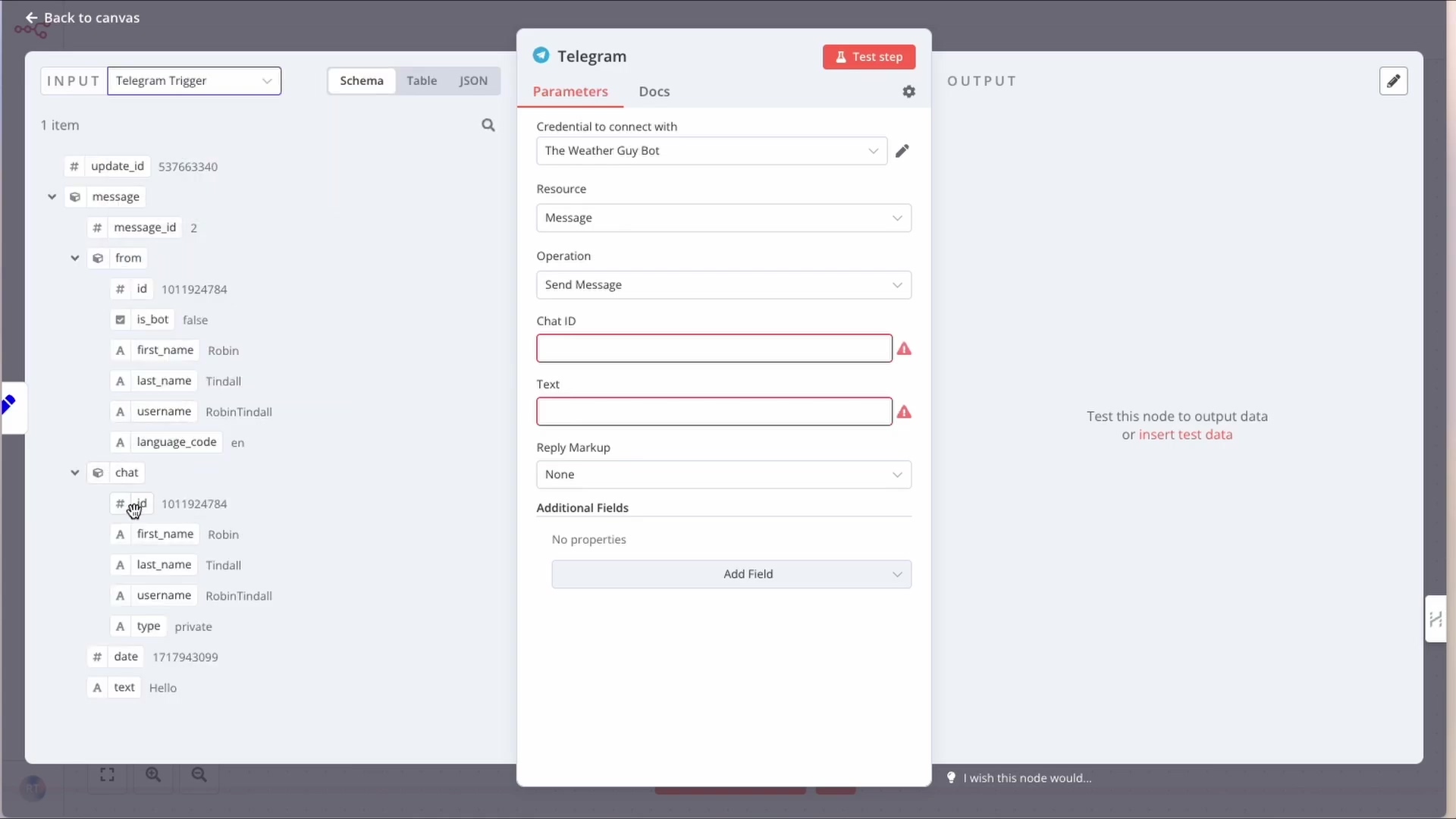Click the node settings gear icon

tap(908, 92)
